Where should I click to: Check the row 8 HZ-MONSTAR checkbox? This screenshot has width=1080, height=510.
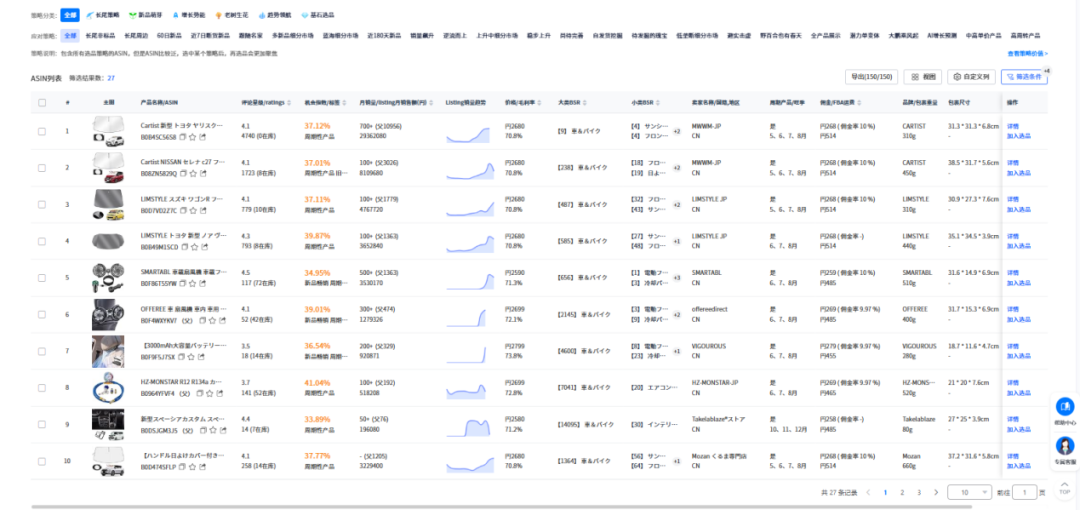point(42,387)
